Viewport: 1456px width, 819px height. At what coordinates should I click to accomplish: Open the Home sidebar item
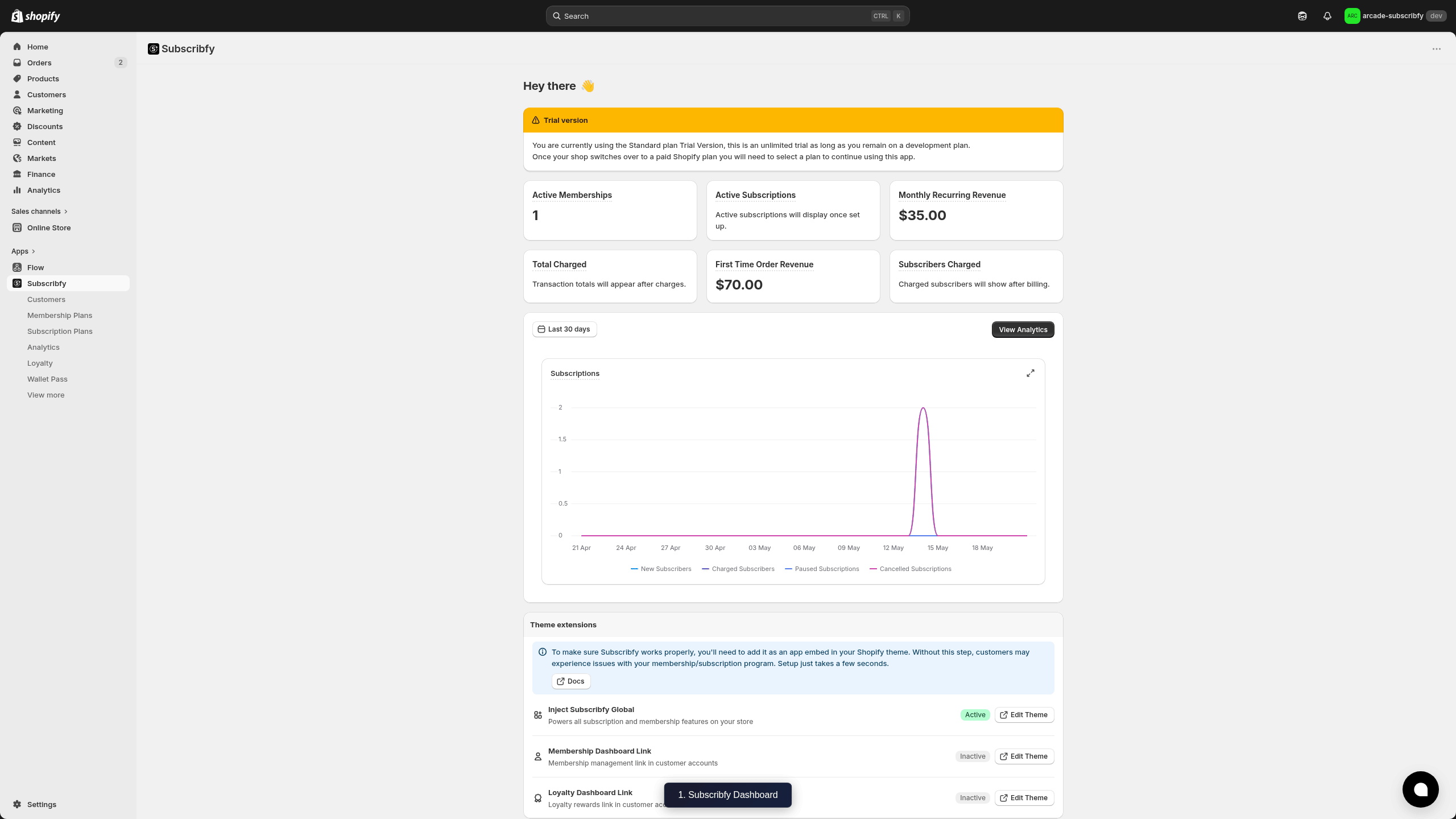click(68, 47)
